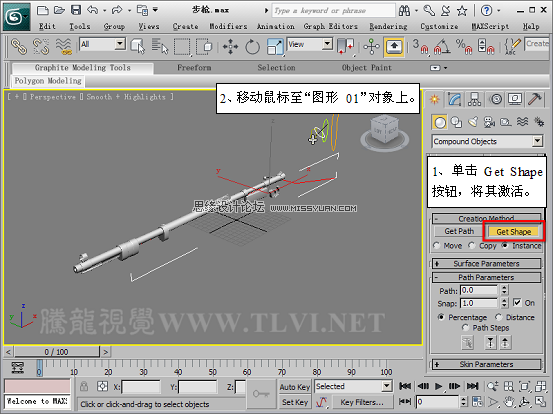
Task: Save the file with floppy icon
Action: pyautogui.click(x=76, y=10)
